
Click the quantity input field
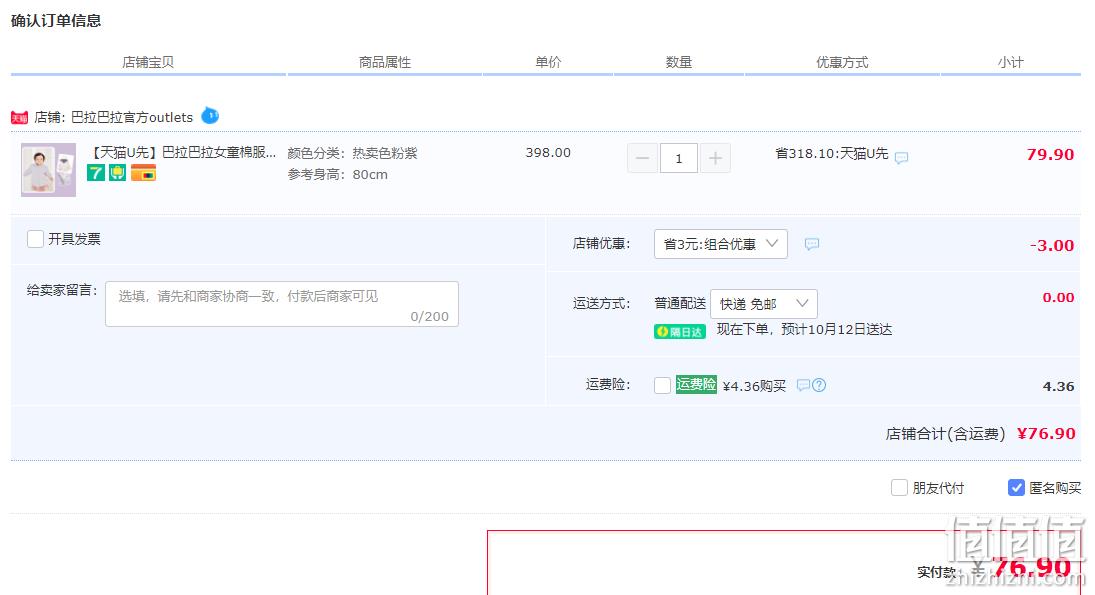click(679, 158)
